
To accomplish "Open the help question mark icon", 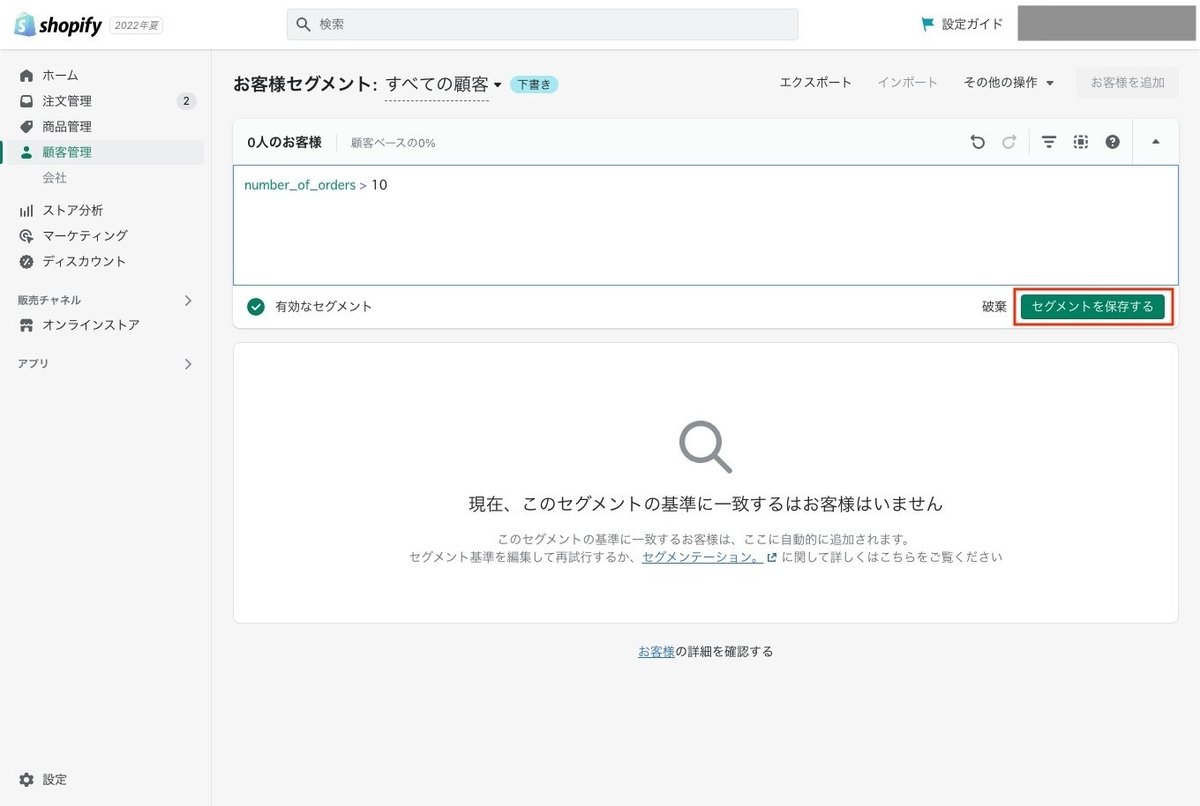I will point(1112,142).
